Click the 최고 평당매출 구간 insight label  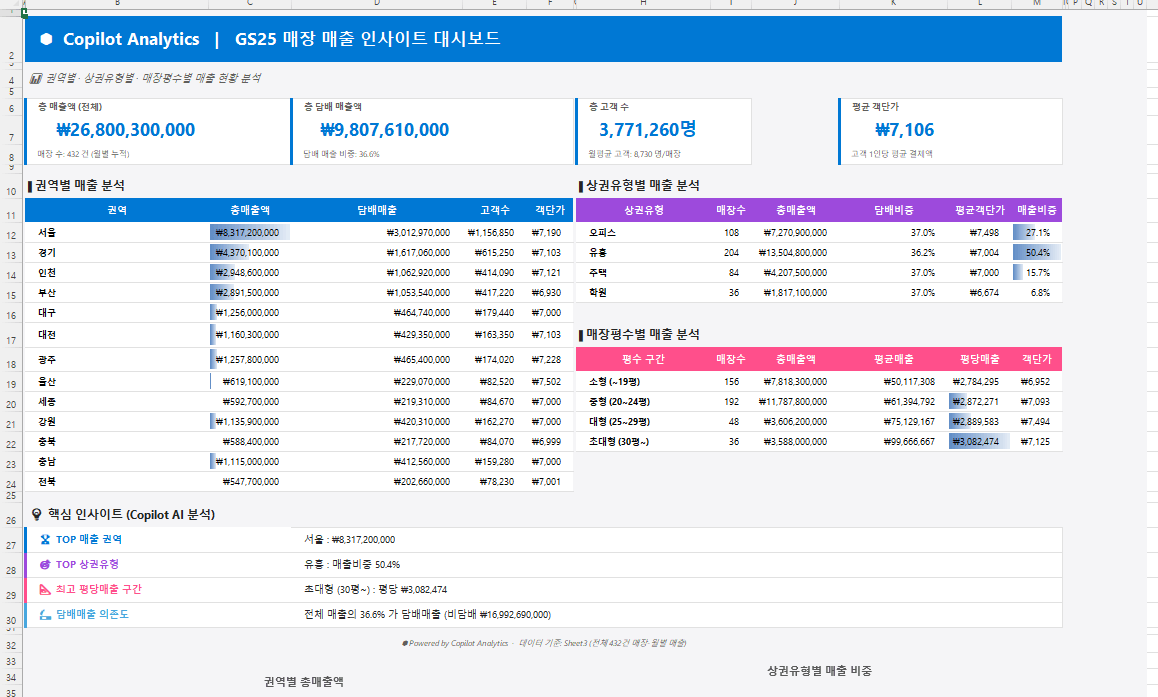coord(98,589)
